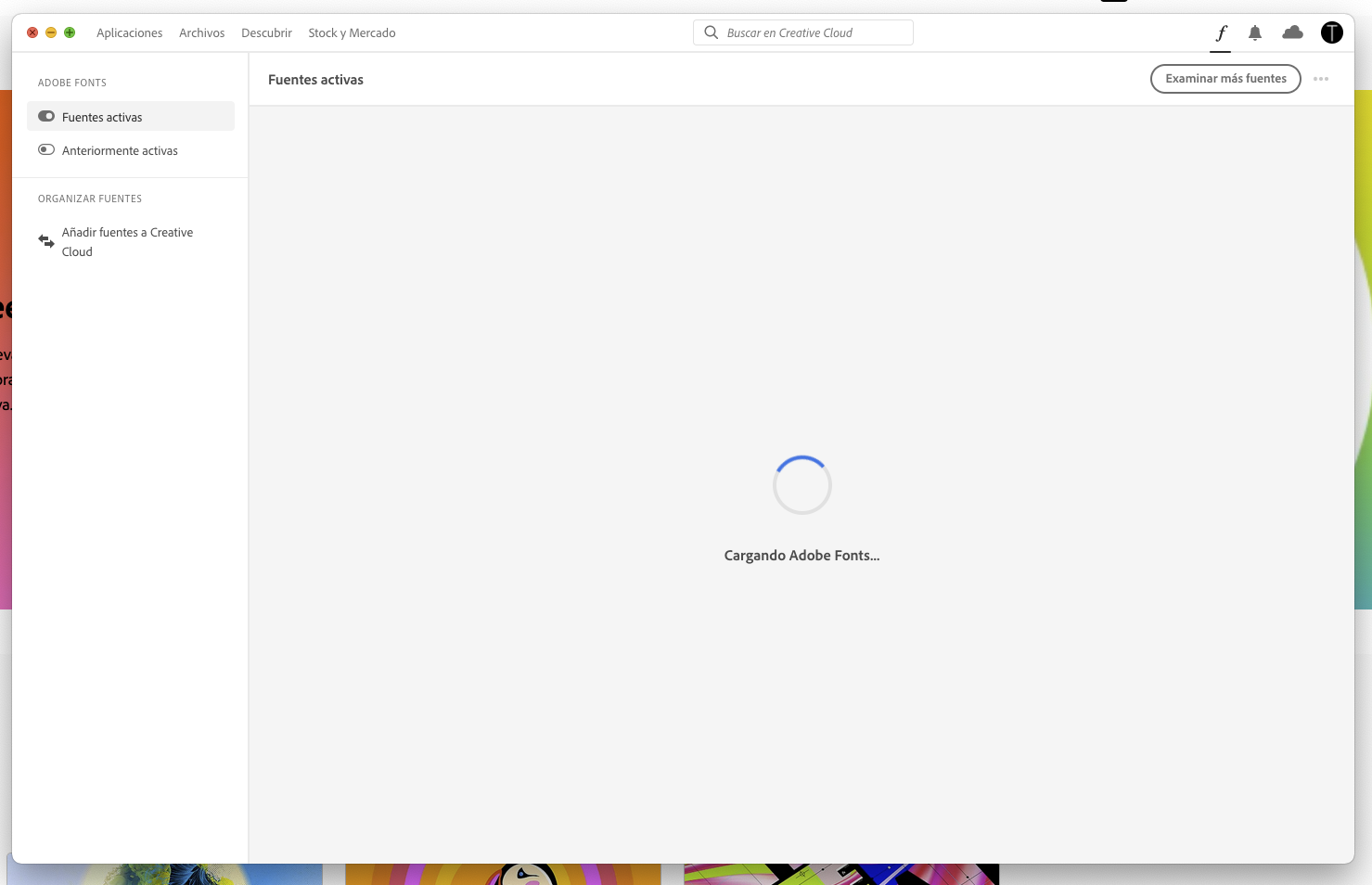Click the Cargando Adobe Fonts progress spinner
This screenshot has width=1372, height=885.
[801, 484]
